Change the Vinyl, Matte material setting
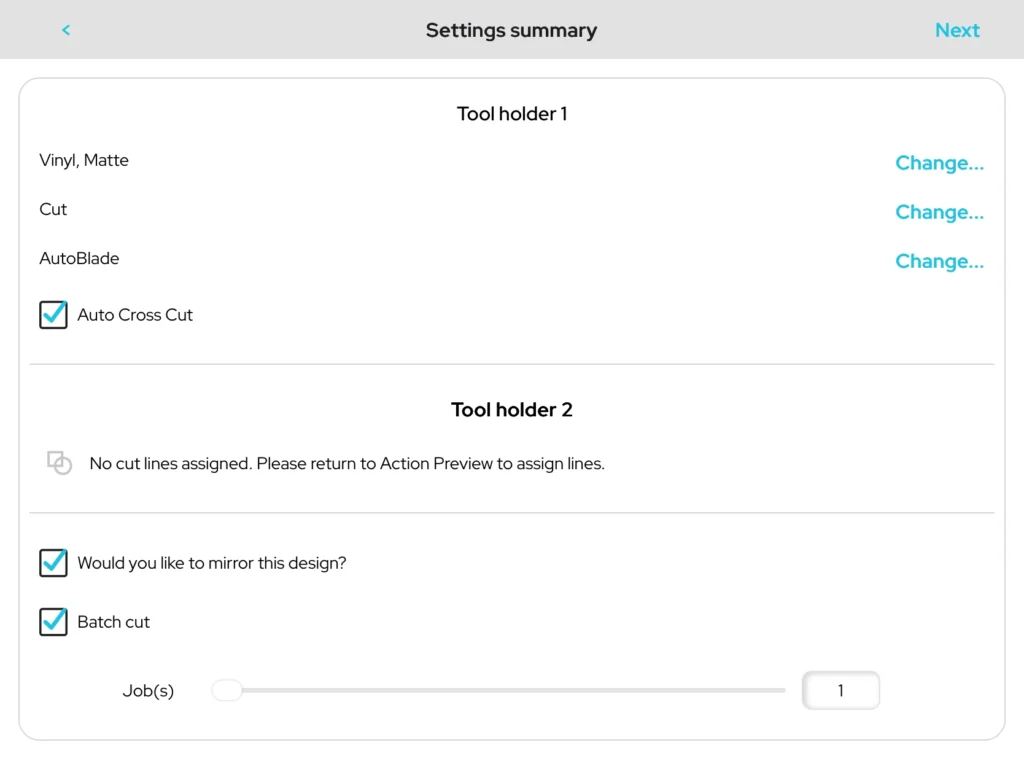 point(939,163)
